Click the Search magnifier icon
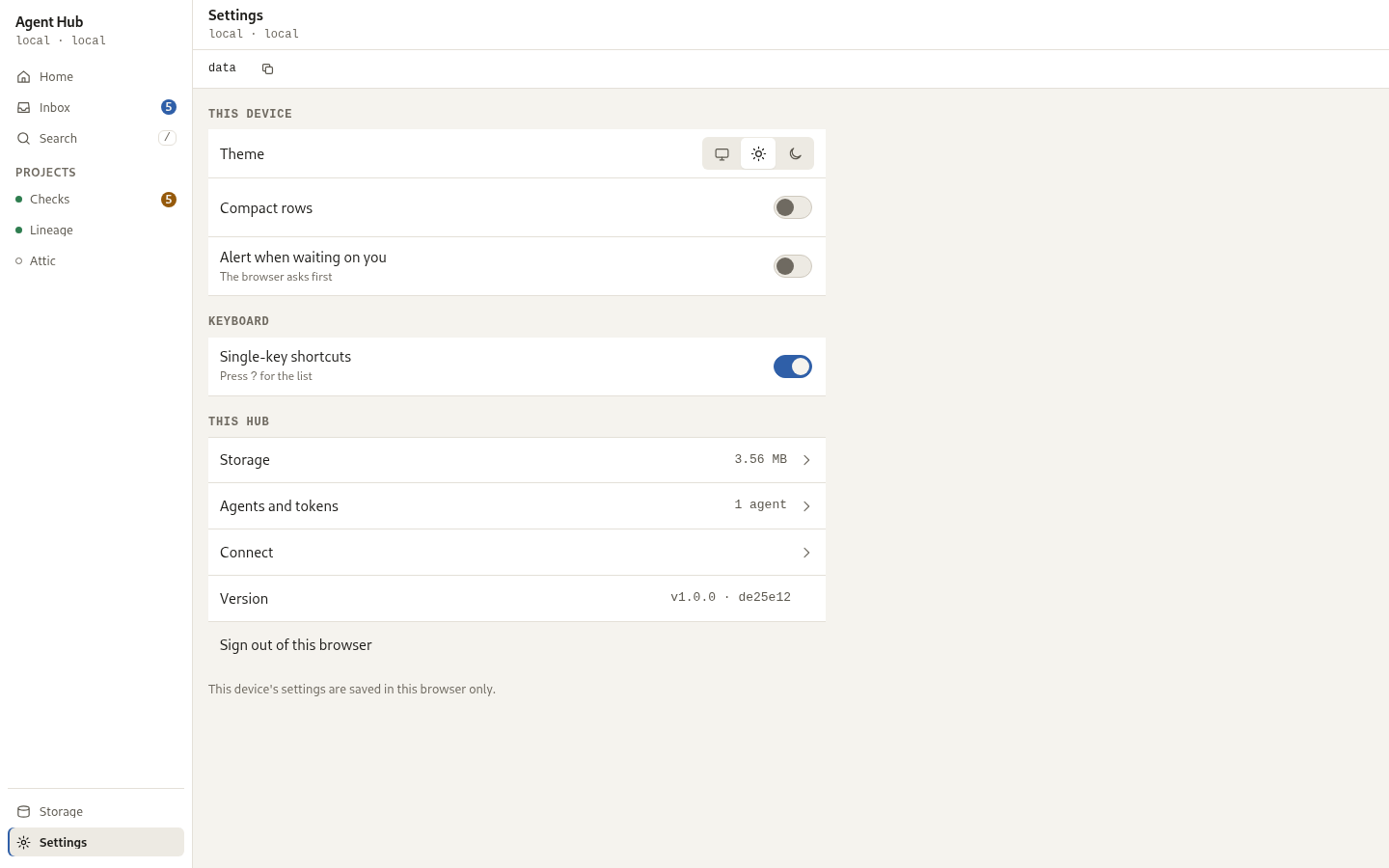Screen dimensions: 1389x868 (24, 139)
